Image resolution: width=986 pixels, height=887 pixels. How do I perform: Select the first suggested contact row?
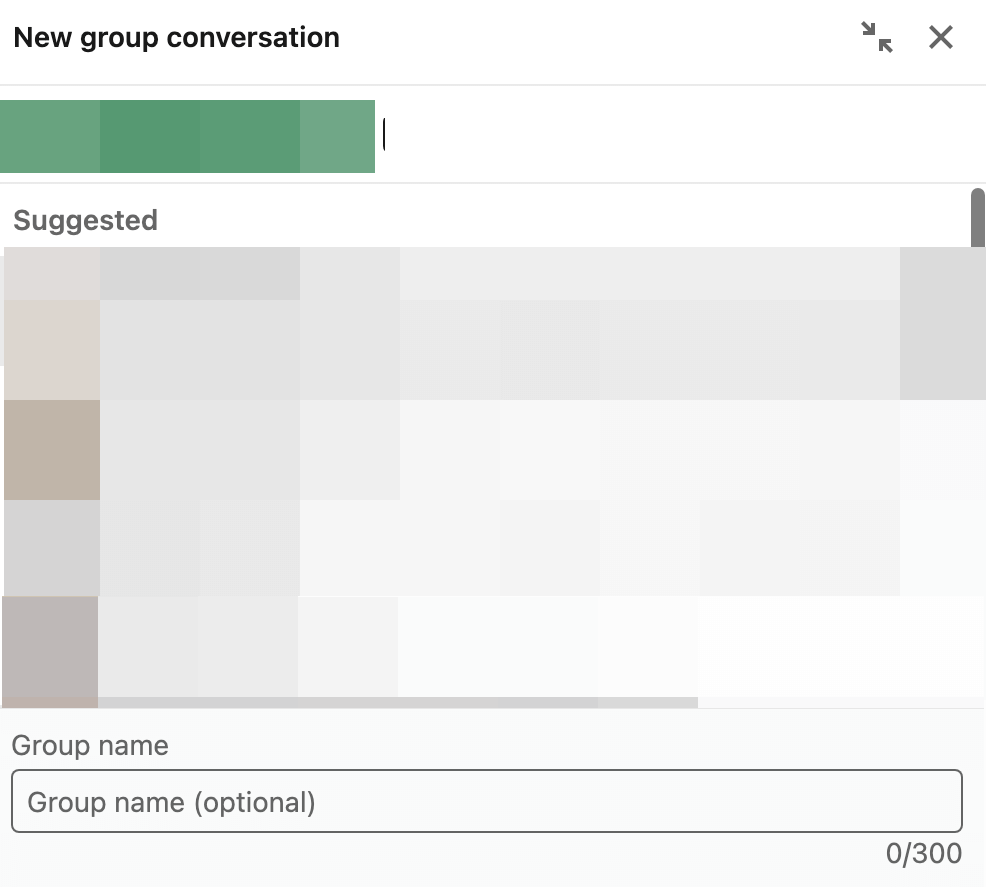494,273
